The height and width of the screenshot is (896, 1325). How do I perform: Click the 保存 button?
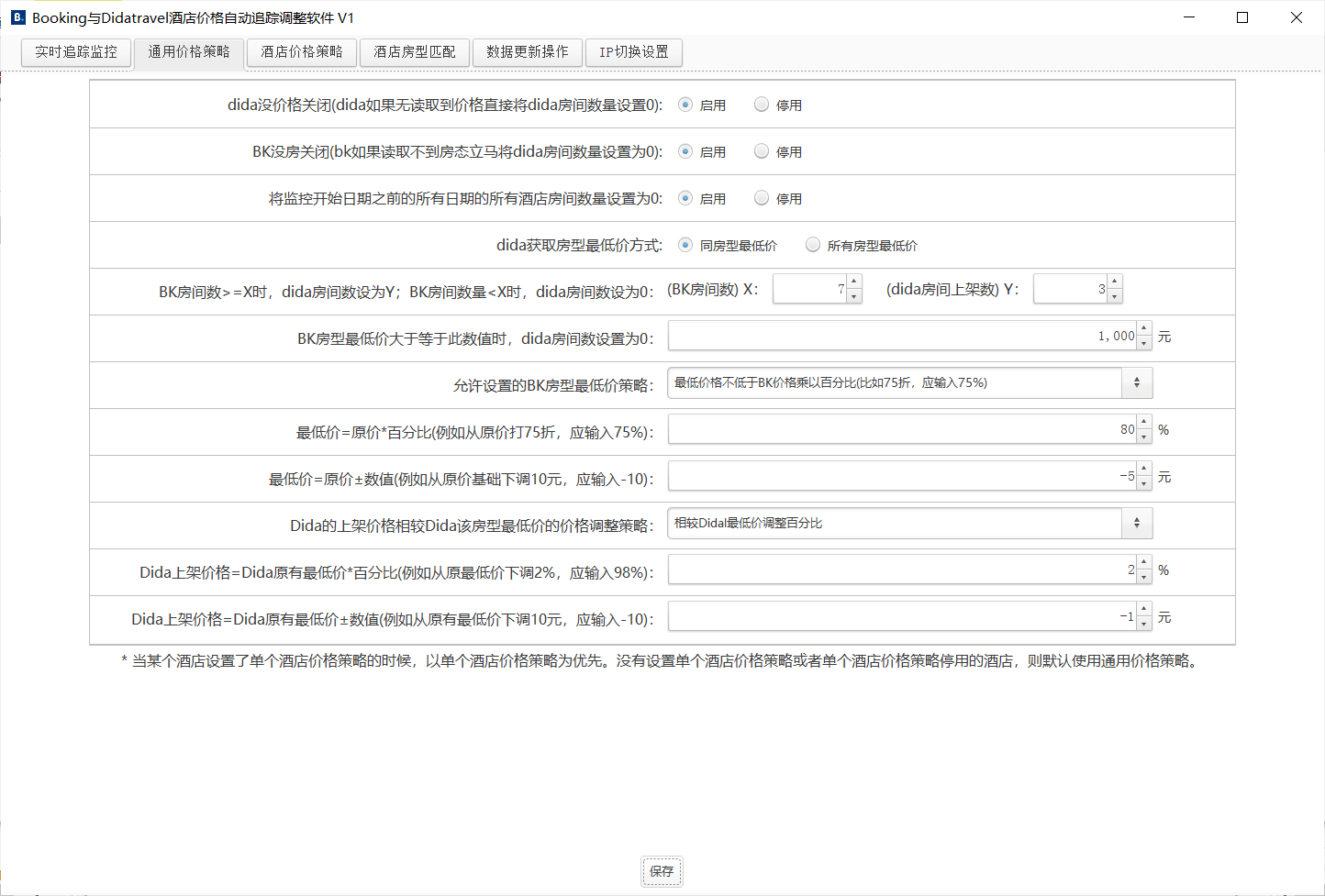click(x=662, y=871)
